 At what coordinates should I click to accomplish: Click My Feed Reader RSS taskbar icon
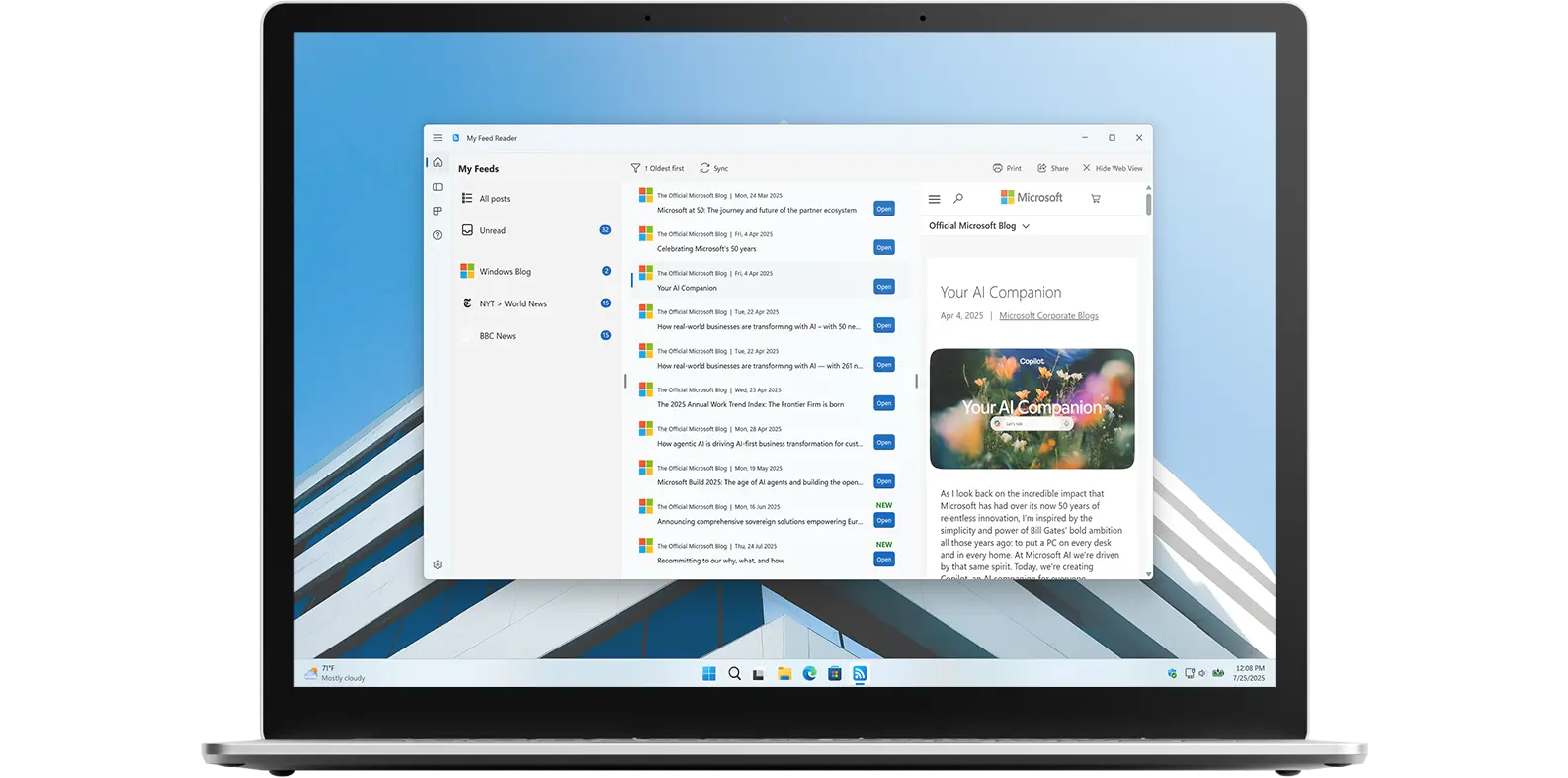tap(860, 674)
